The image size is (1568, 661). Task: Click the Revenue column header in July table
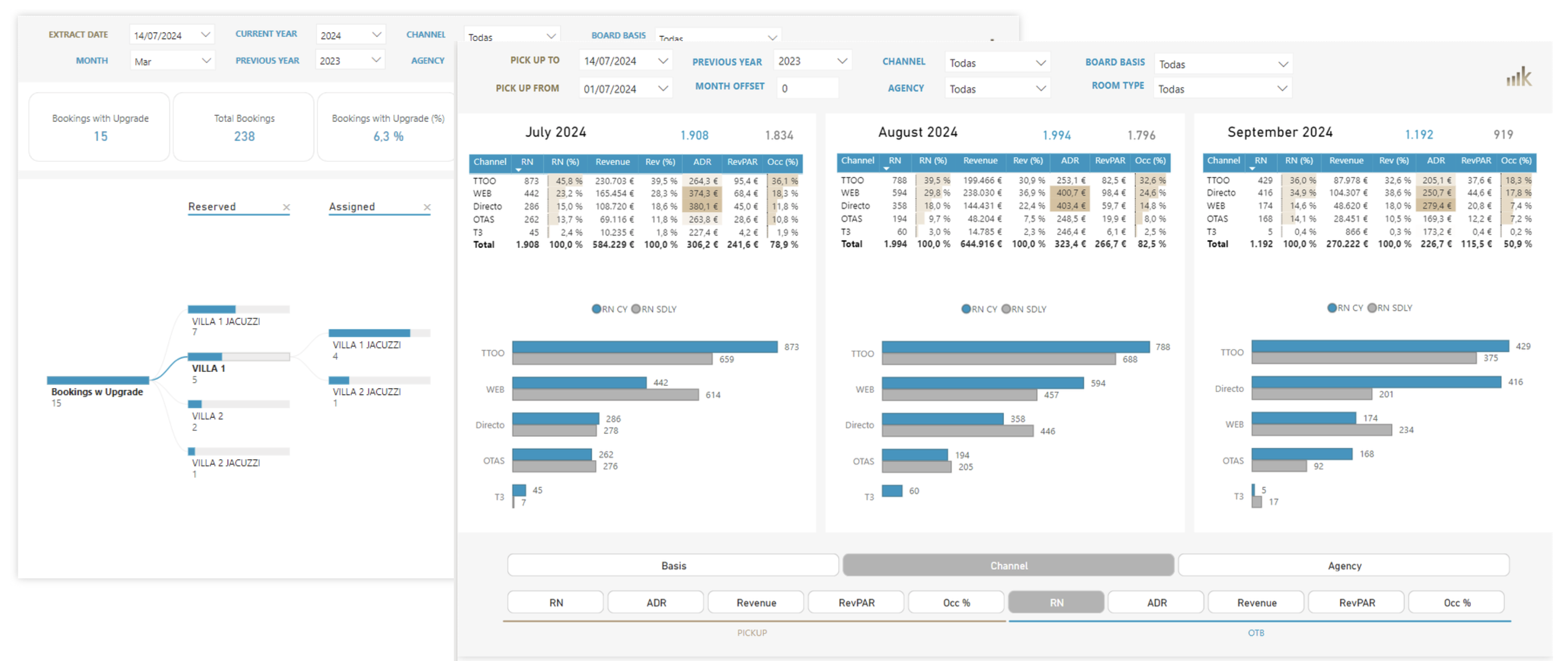coord(612,162)
